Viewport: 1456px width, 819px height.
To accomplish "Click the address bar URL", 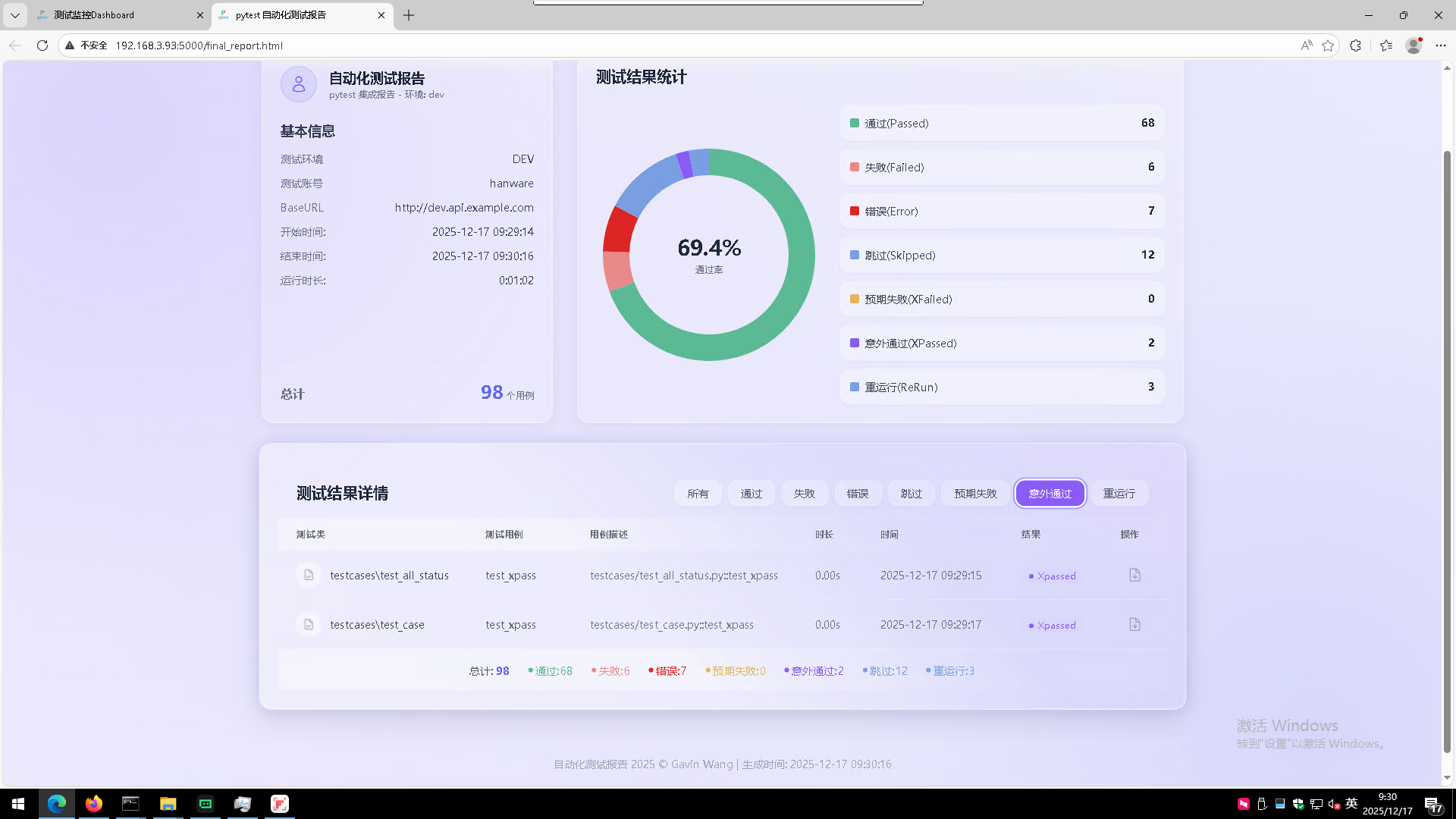I will 199,45.
